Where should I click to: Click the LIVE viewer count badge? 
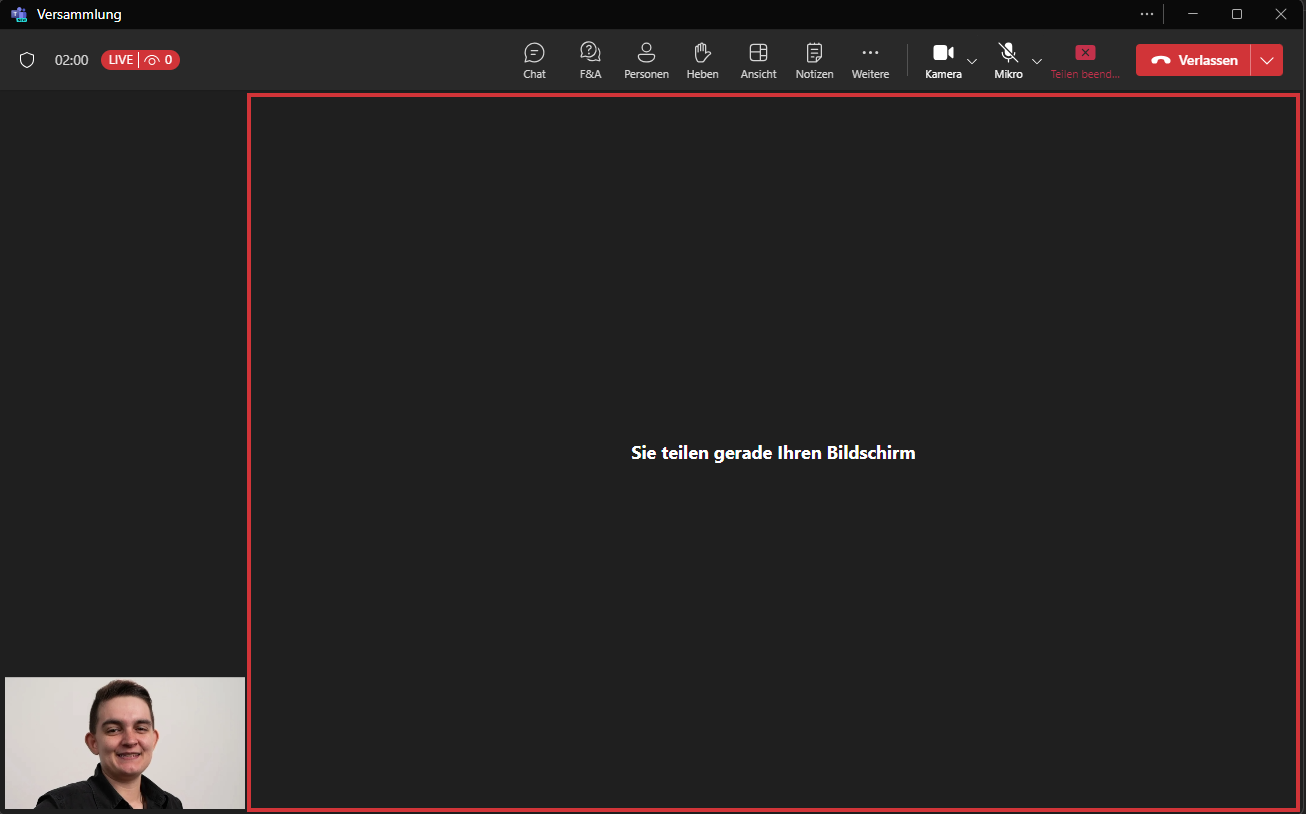(140, 60)
